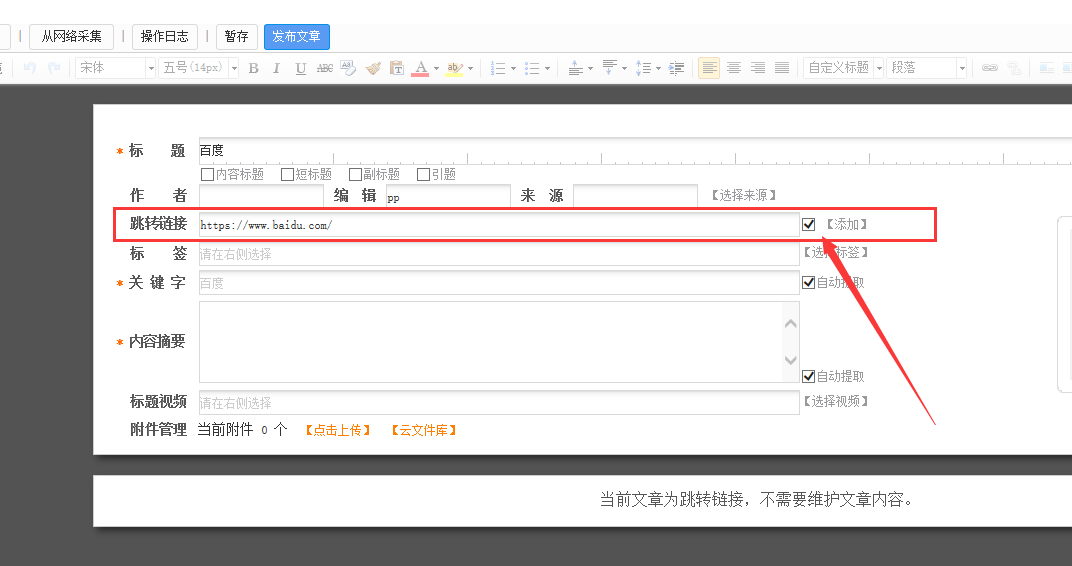Click the 【选择来源】 link
Viewport: 1072px width, 566px height.
[744, 196]
